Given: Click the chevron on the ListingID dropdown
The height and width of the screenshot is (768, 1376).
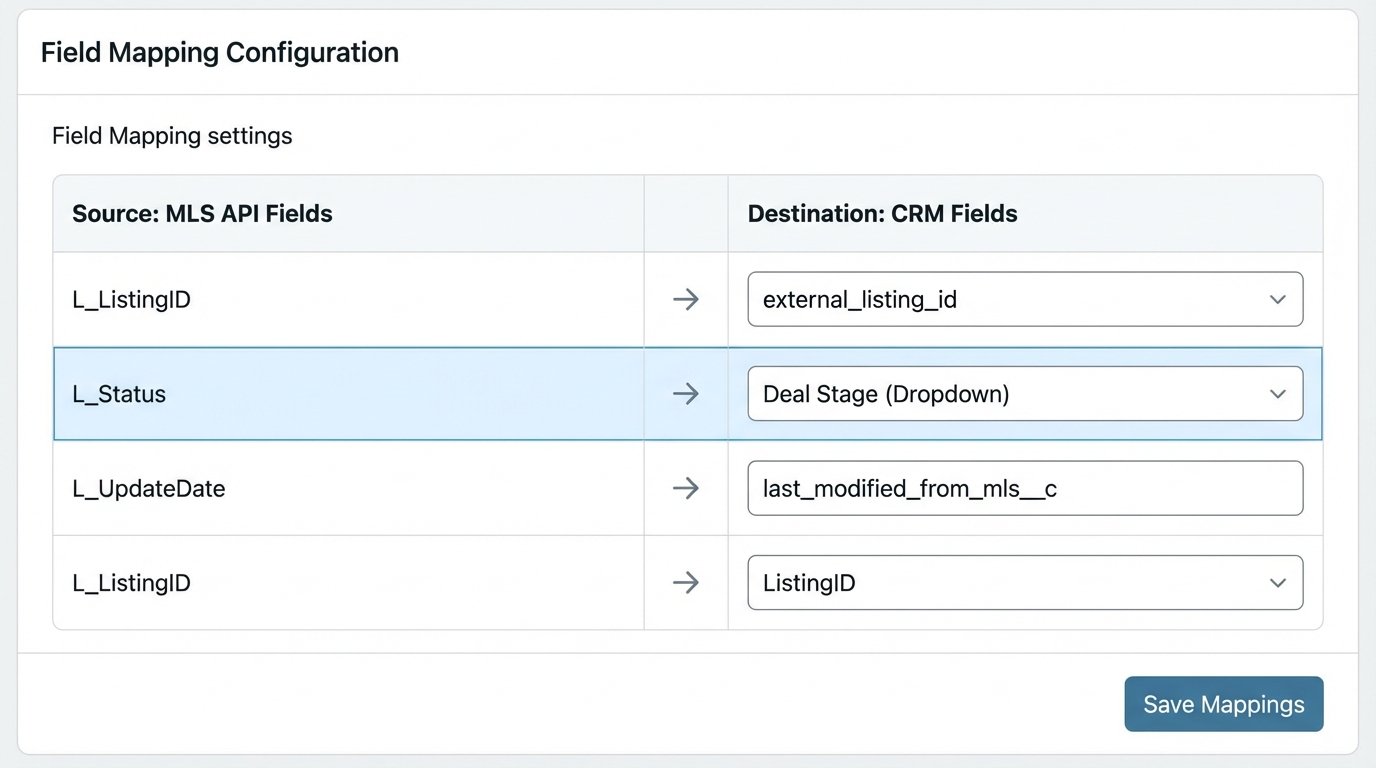Looking at the screenshot, I should click(x=1277, y=583).
